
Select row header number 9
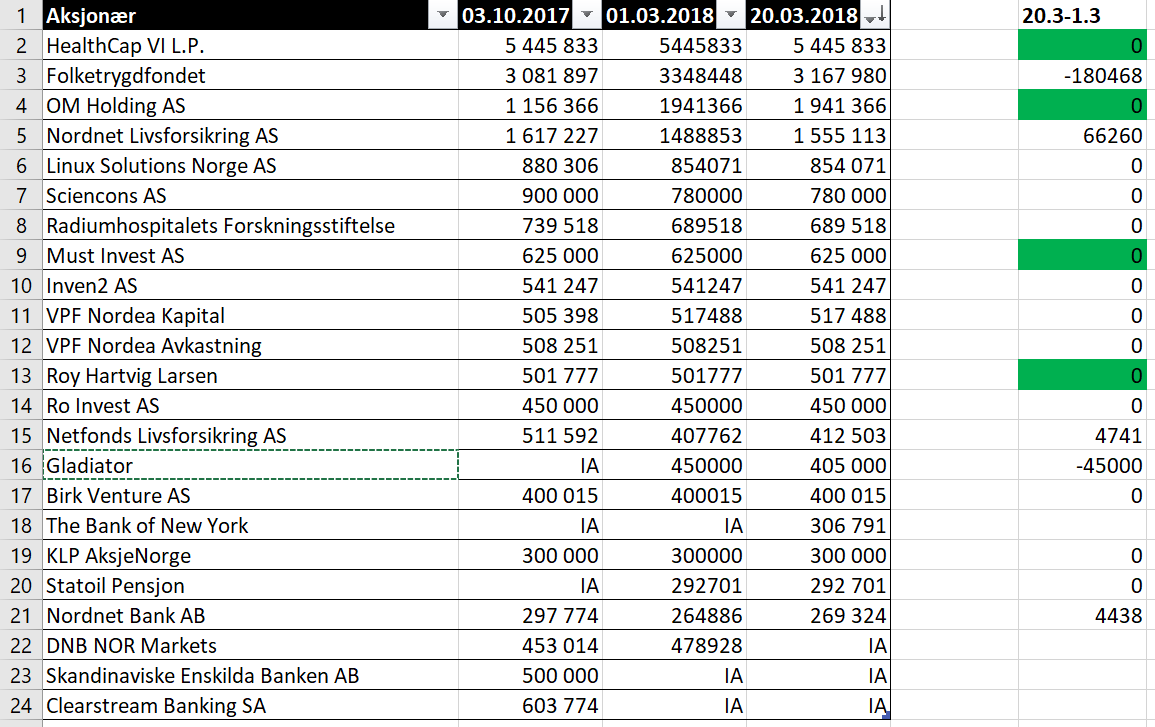coord(21,256)
